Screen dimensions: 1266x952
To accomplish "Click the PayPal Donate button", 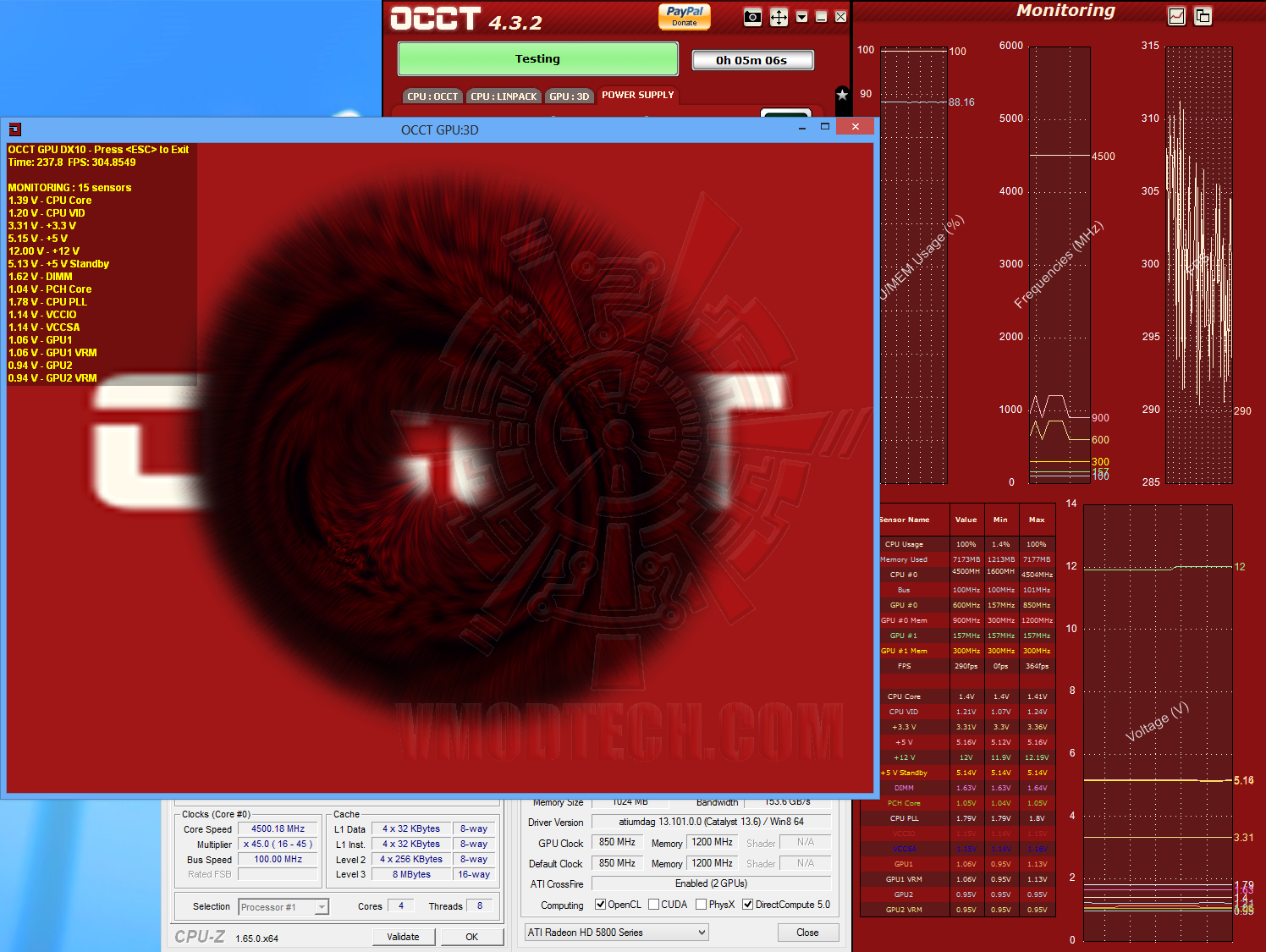I will tap(685, 17).
